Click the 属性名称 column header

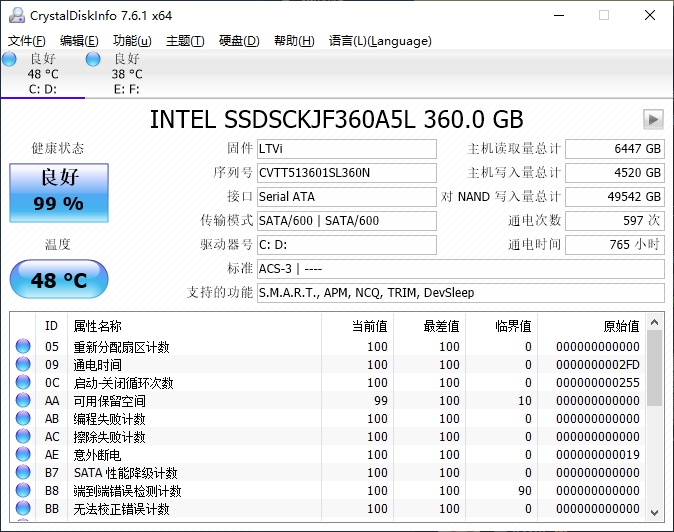coord(98,326)
